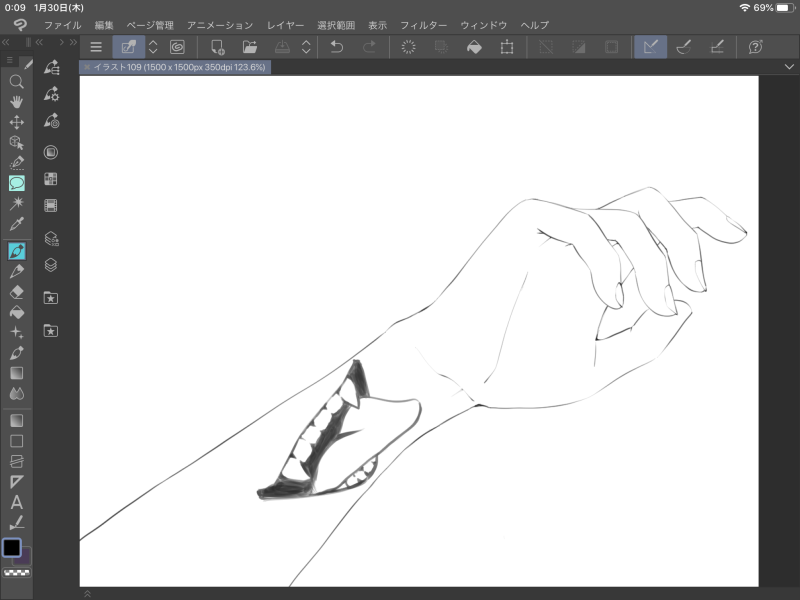
Task: Open the ヘルプ menu
Action: 535,25
